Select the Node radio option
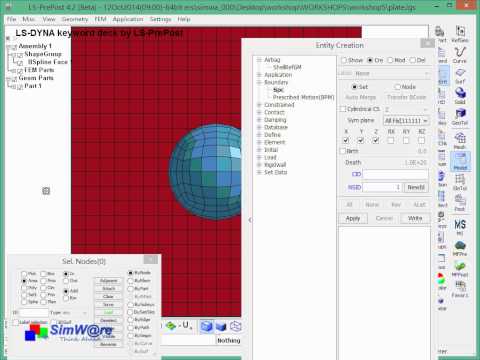480x360 pixels. [397, 87]
